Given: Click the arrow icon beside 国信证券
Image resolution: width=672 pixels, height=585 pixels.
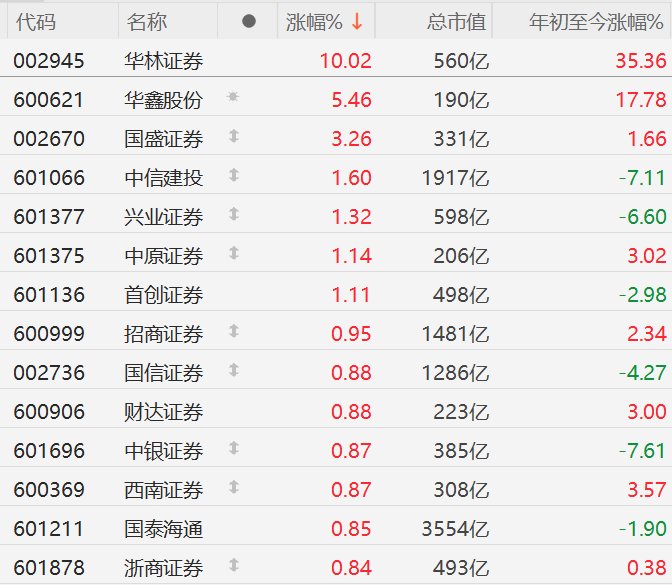Looking at the screenshot, I should tap(234, 370).
